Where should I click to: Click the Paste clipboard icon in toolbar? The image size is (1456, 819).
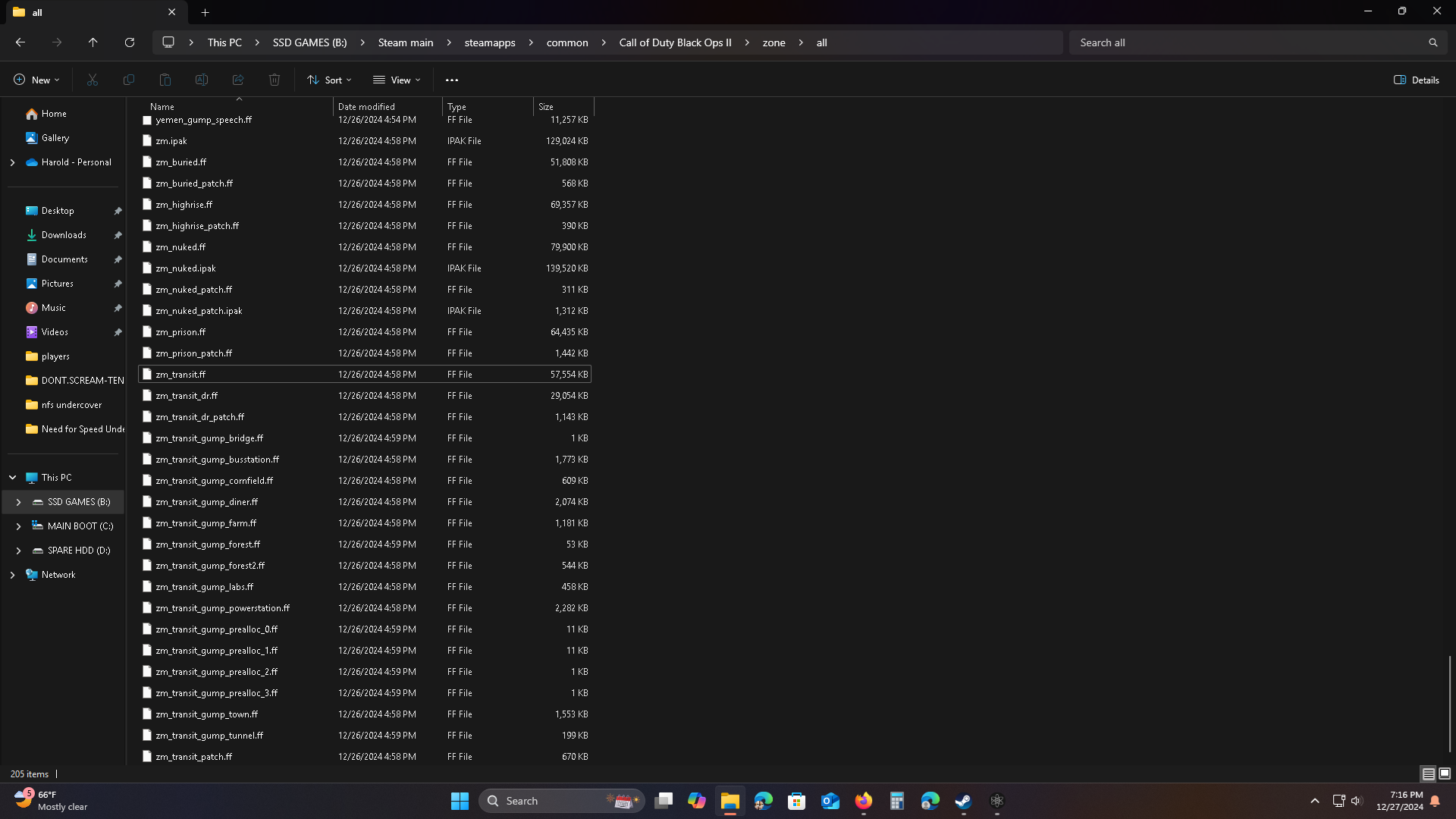(165, 80)
